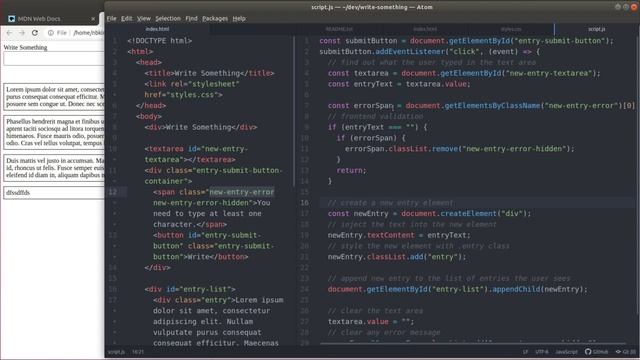
Task: Go forward in the browser
Action: coord(22,33)
